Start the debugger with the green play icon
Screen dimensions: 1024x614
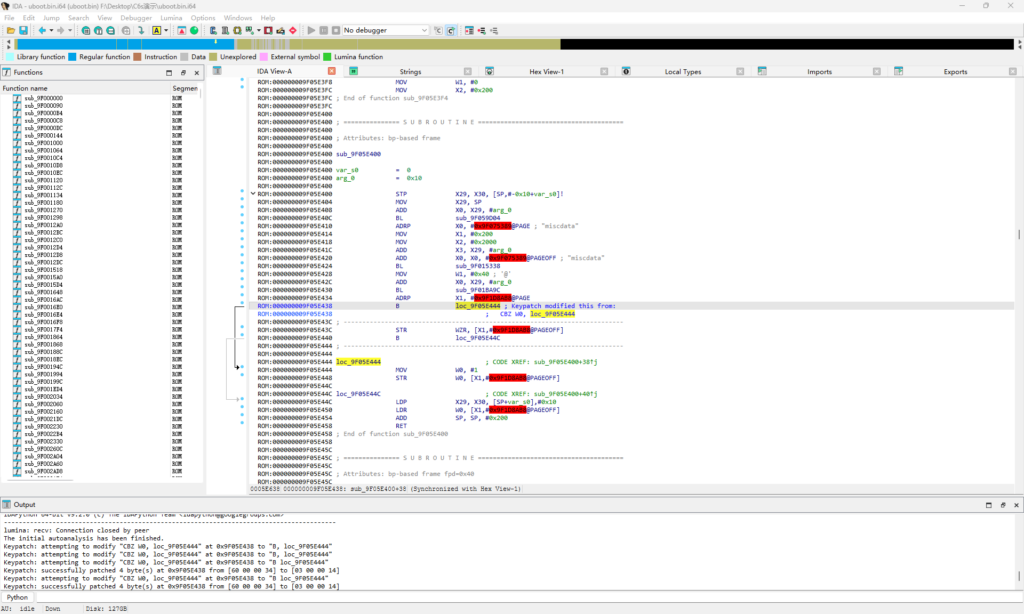point(311,30)
